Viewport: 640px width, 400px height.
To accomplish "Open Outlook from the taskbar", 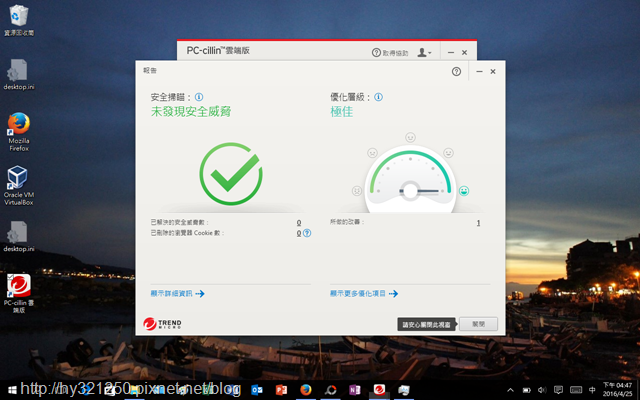I will tap(257, 390).
